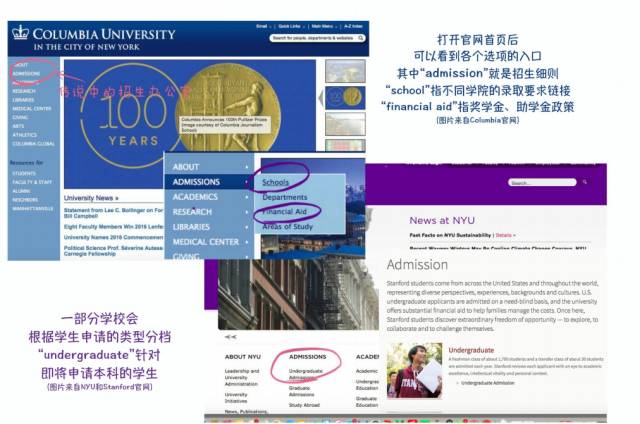Image resolution: width=640 pixels, height=424 pixels.
Task: Select COLUMBIA GLOBAL in left sidebar
Action: tap(33, 144)
